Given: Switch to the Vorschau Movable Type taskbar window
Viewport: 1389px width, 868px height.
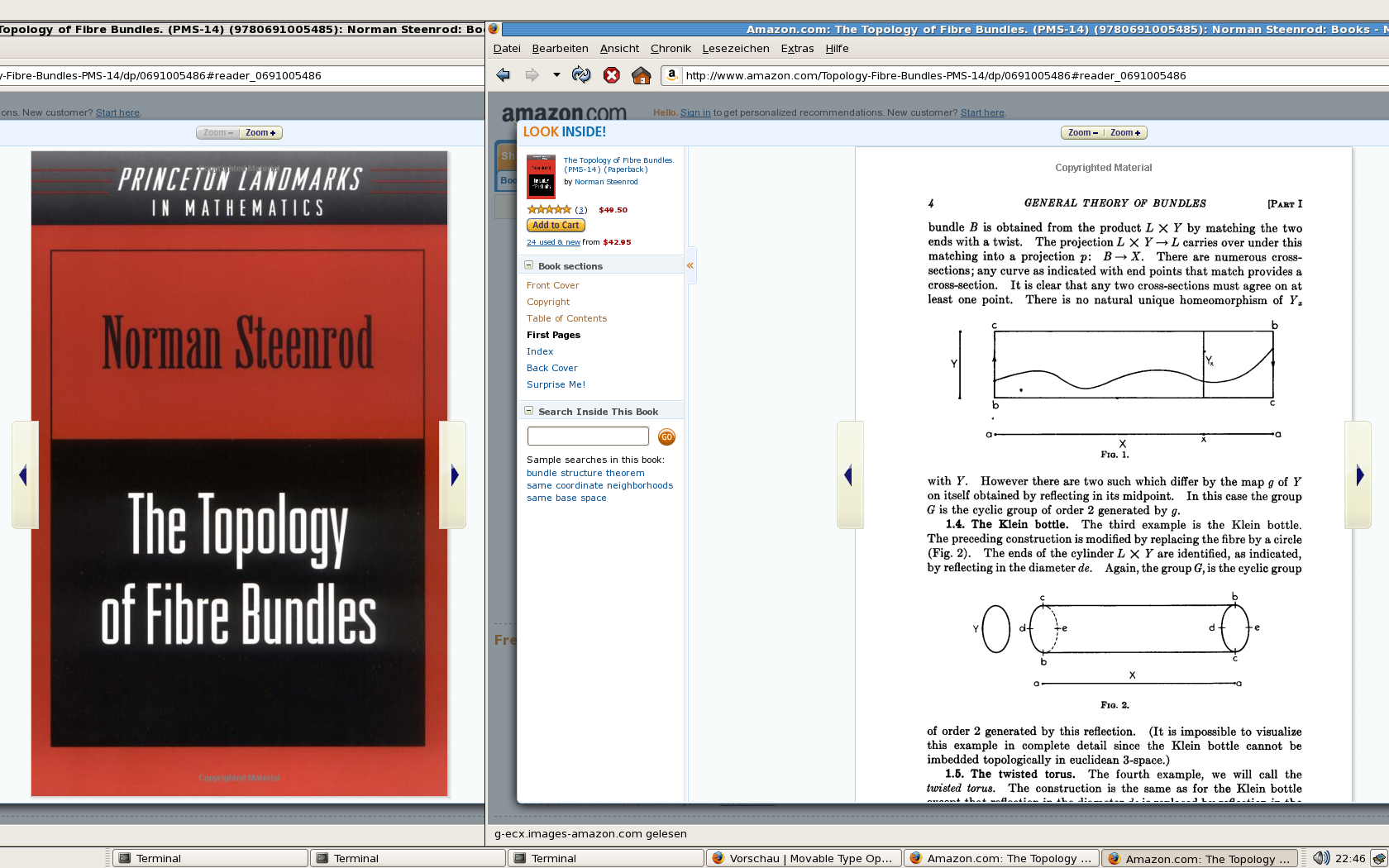Looking at the screenshot, I should [x=802, y=858].
